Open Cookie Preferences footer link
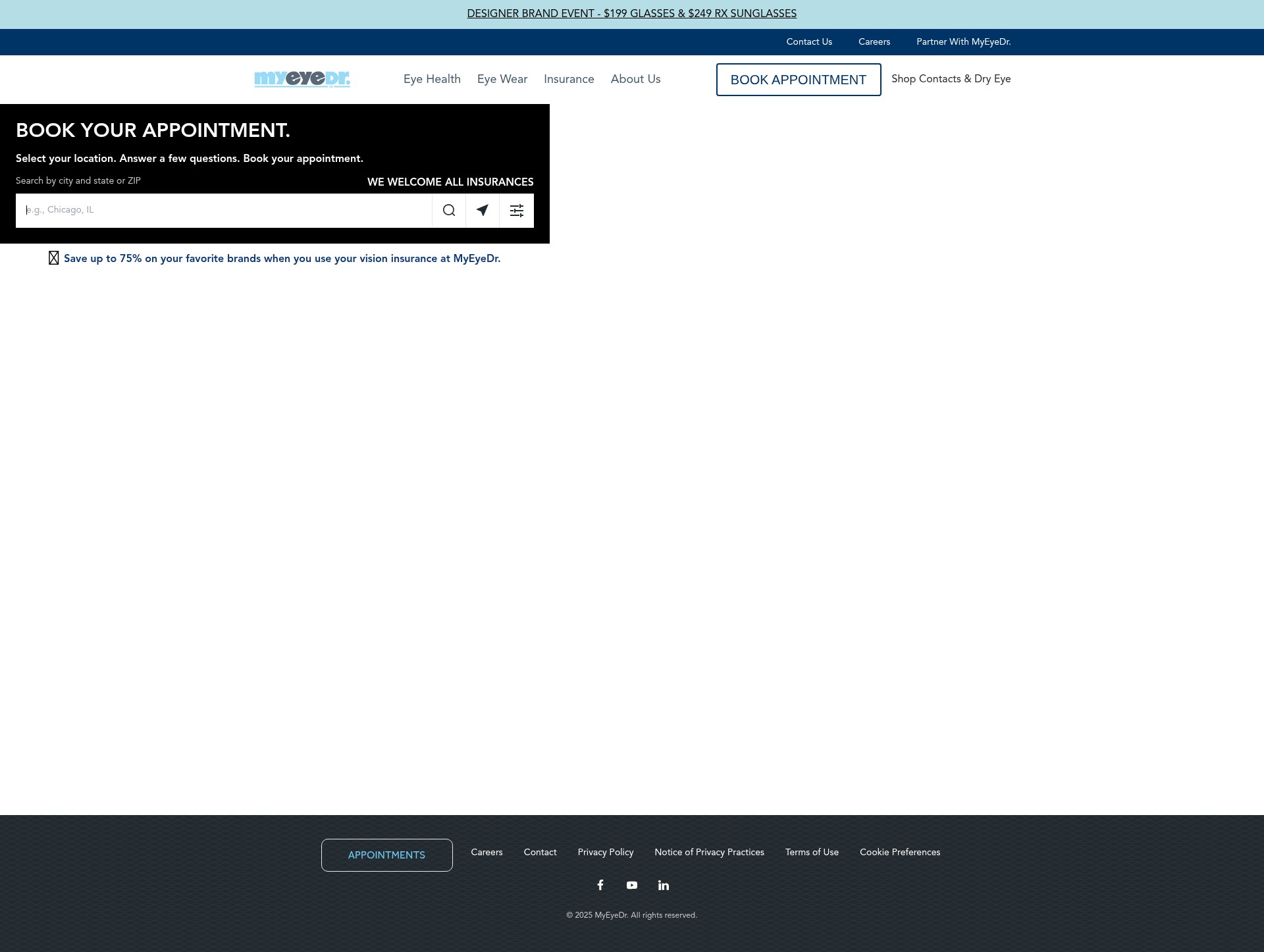 tap(900, 852)
